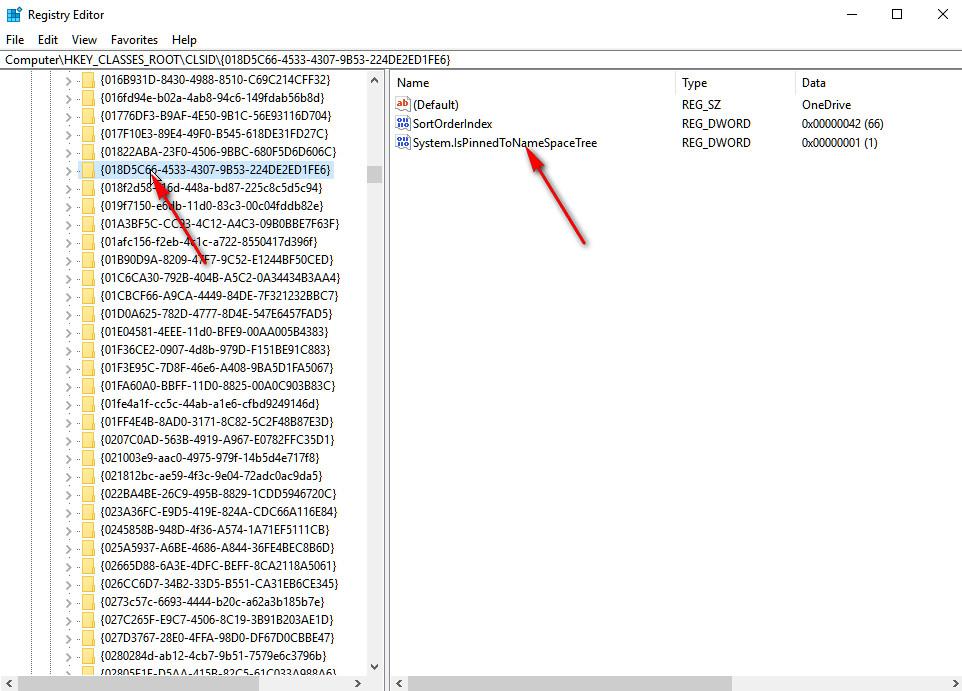This screenshot has height=691, width=962.
Task: Expand the {021812bc-ae59-4f3c-9e04-72adc0ac9da5} key
Action: [68, 476]
